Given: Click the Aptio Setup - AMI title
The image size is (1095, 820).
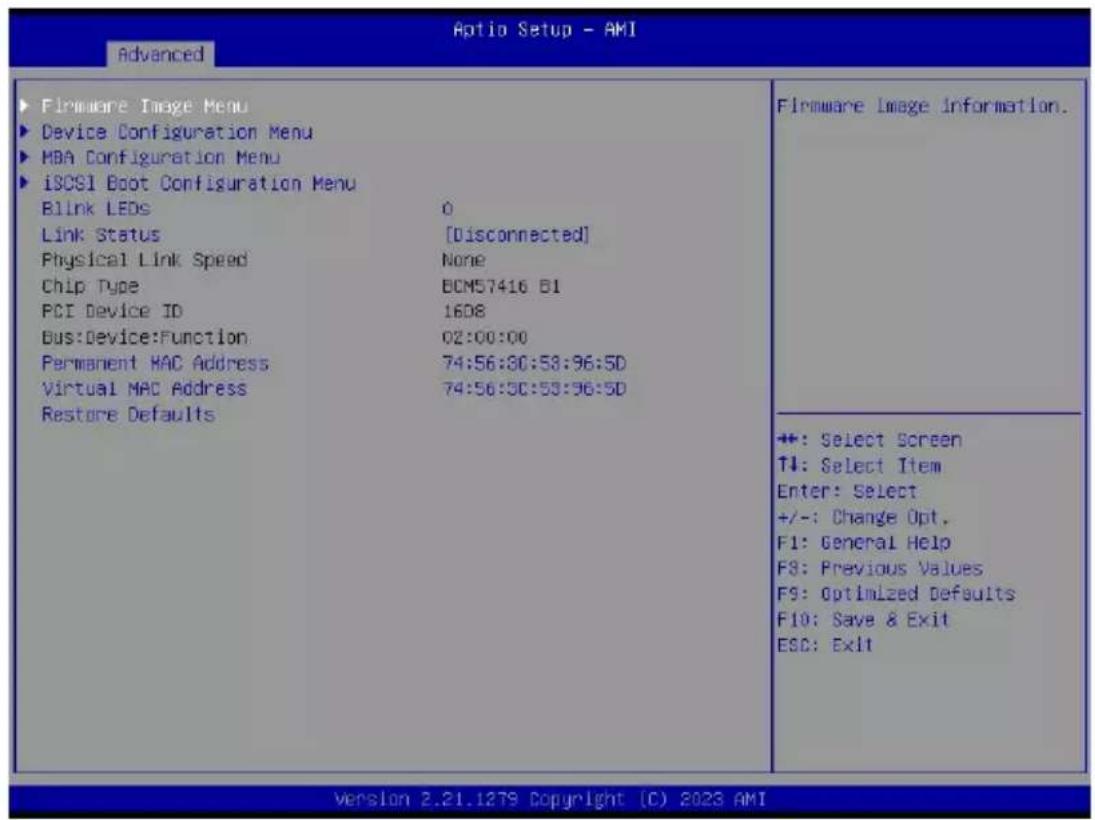Looking at the screenshot, I should (545, 29).
